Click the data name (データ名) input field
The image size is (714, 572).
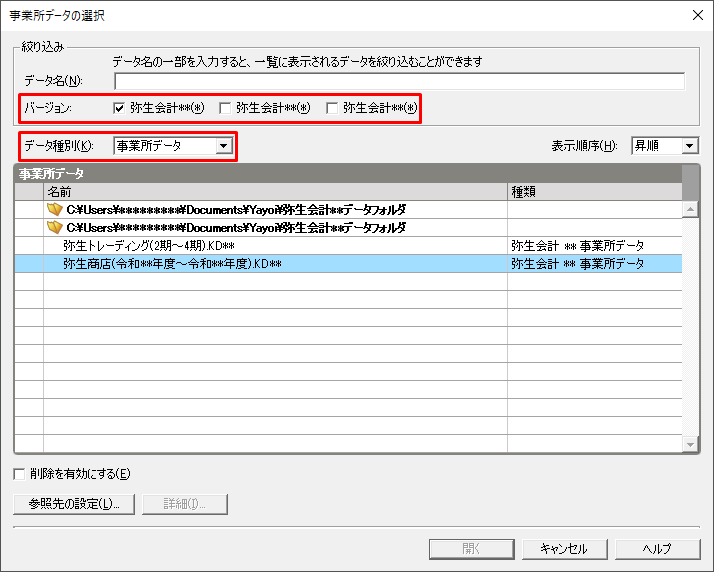pyautogui.click(x=399, y=81)
